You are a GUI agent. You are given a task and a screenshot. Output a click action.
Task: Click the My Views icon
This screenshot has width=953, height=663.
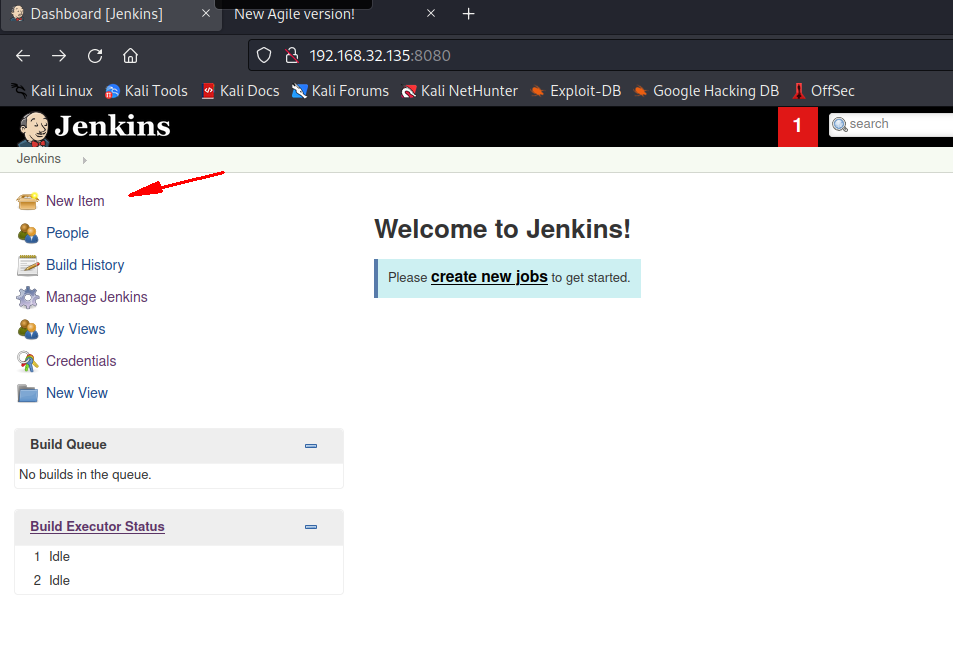pos(27,329)
